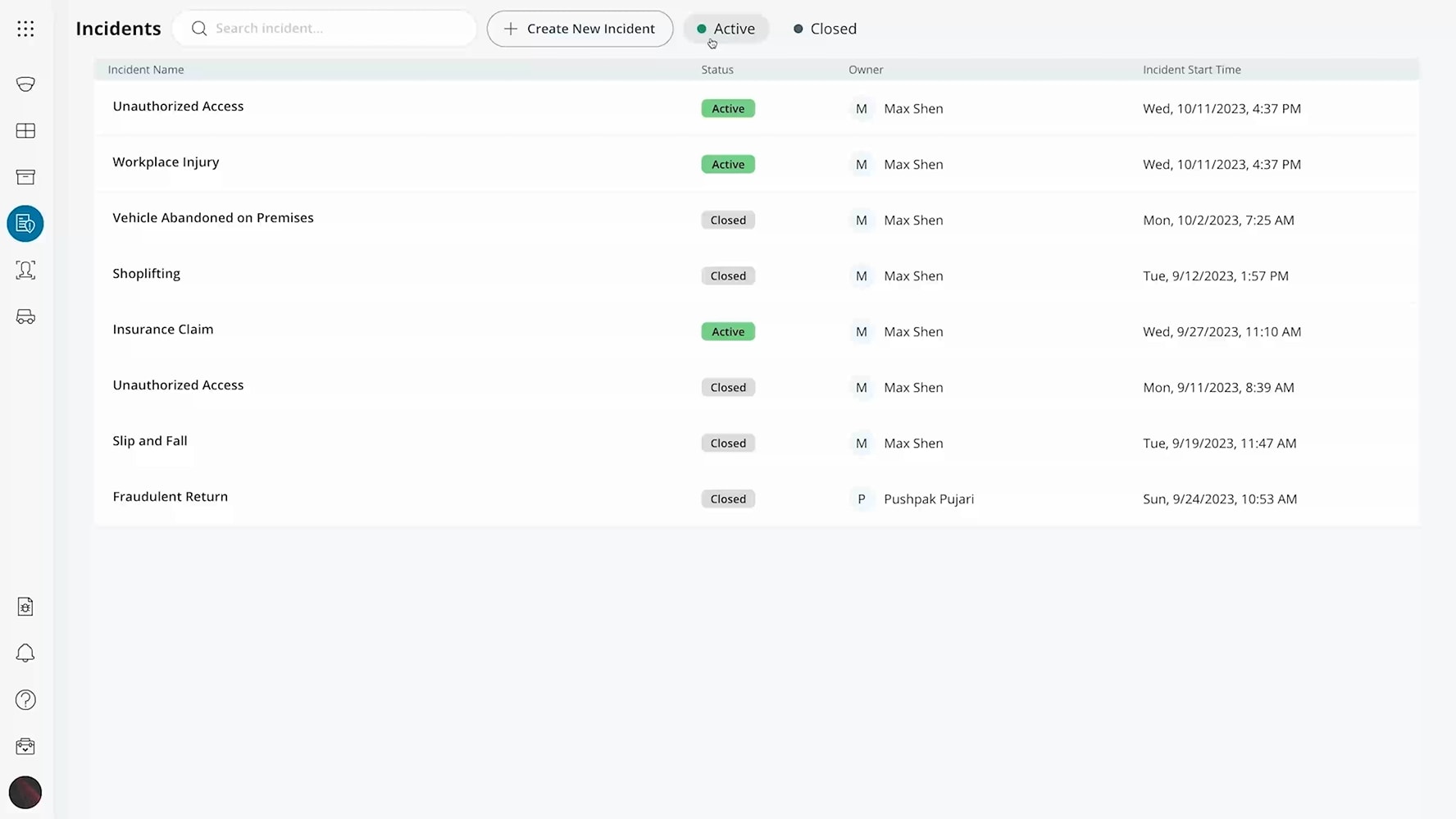Open the dome camera icon in sidebar

(x=25, y=84)
